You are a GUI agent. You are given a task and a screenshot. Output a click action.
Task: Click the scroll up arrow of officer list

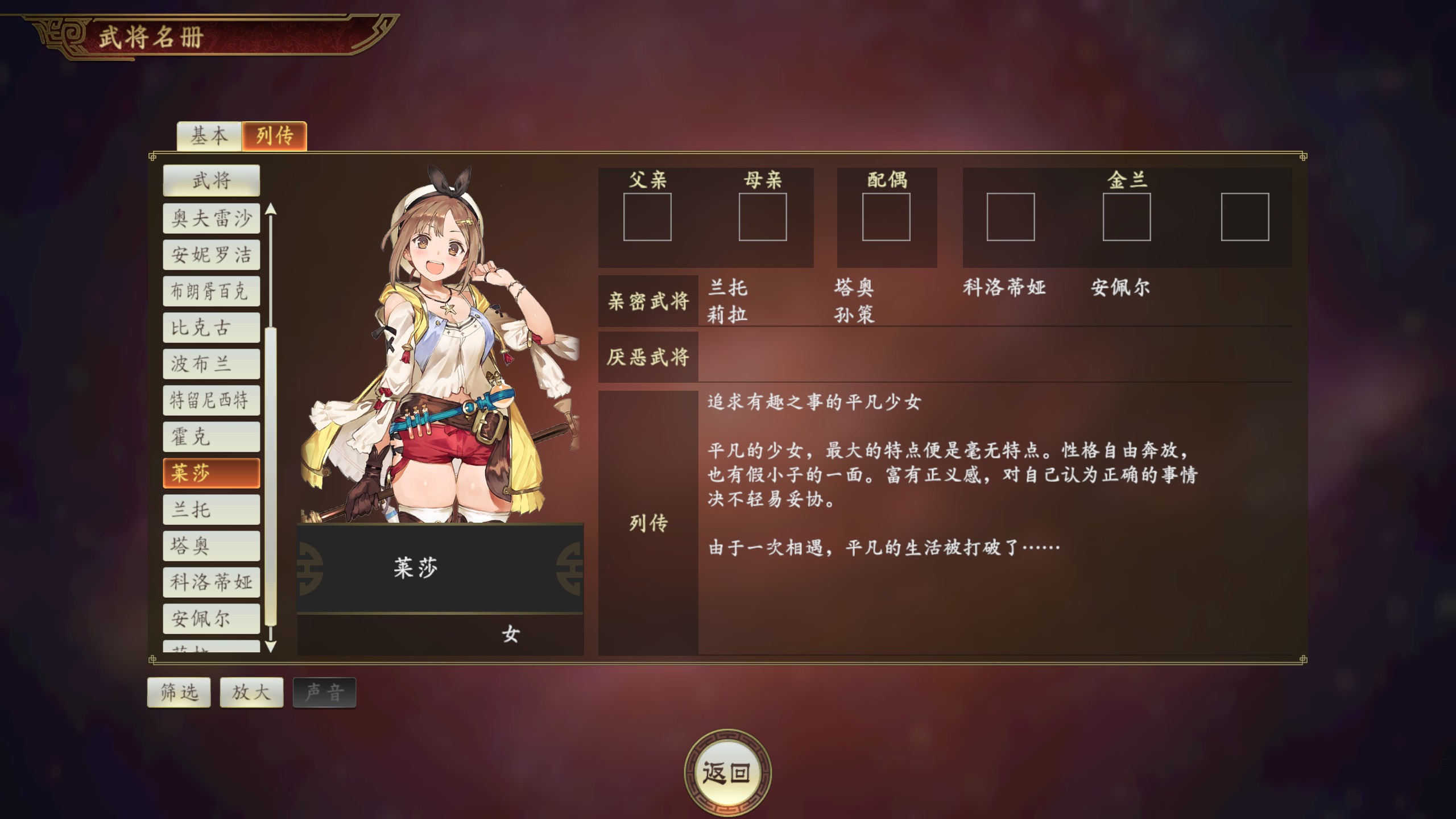[x=271, y=209]
